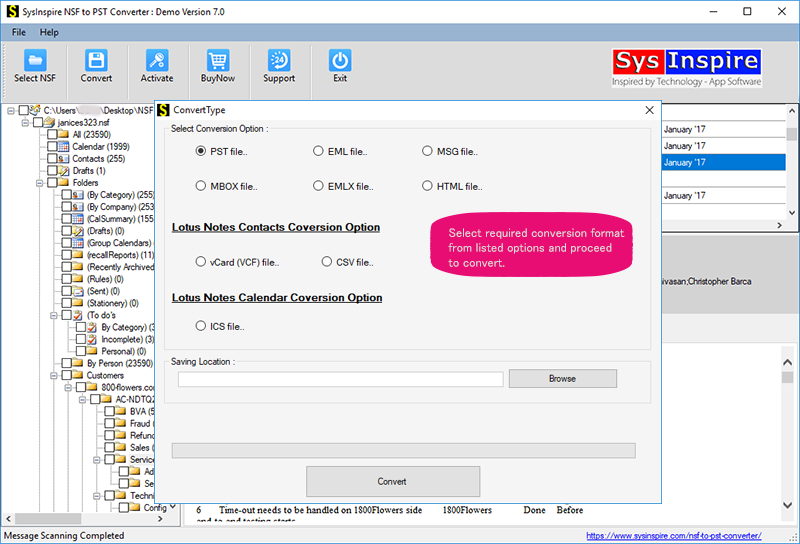This screenshot has width=800, height=544.
Task: Collapse the Folders tree node
Action: (39, 183)
